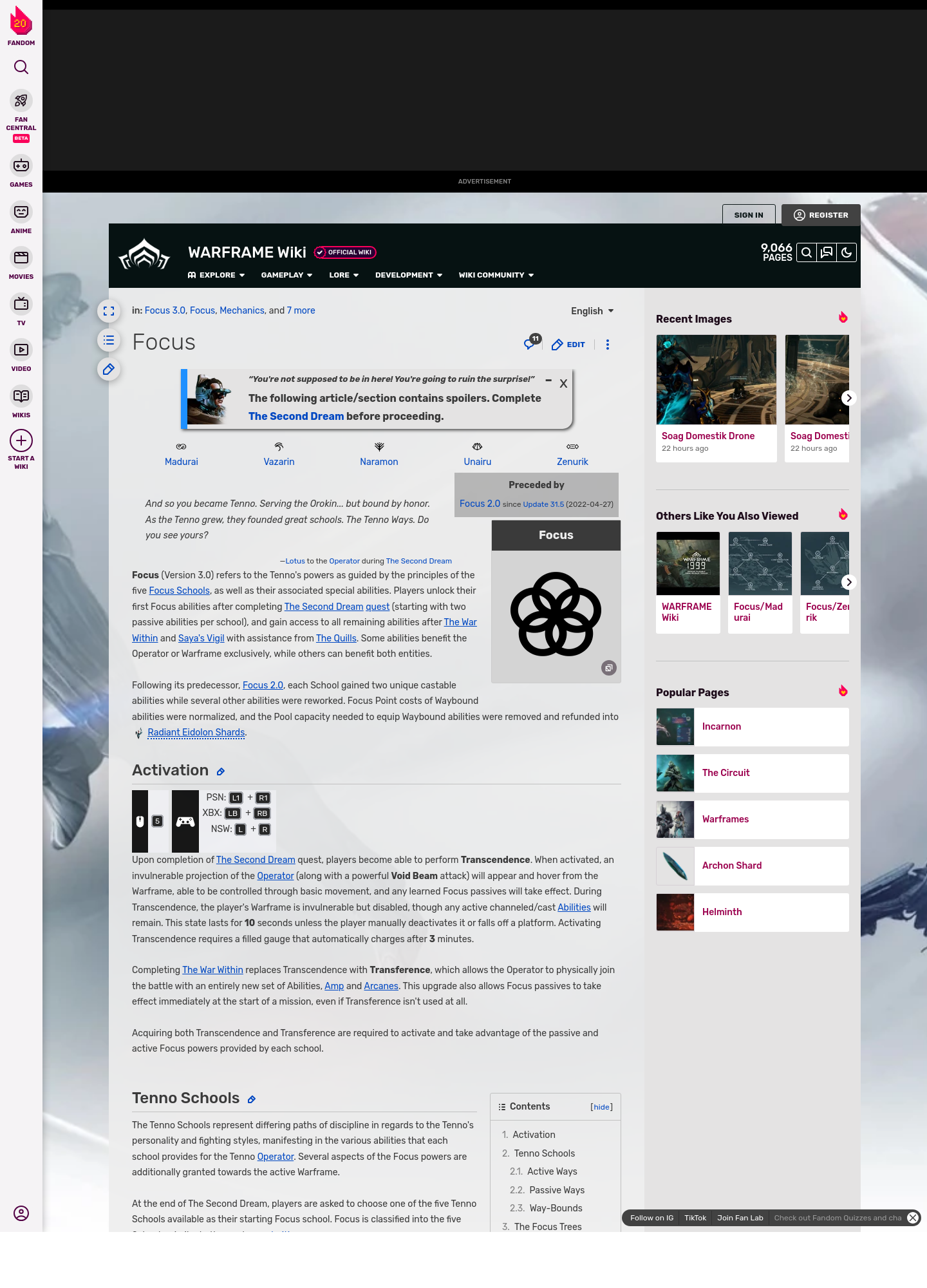Open the table of contents list icon
Viewport: 927px width, 1288px height.
tap(109, 340)
